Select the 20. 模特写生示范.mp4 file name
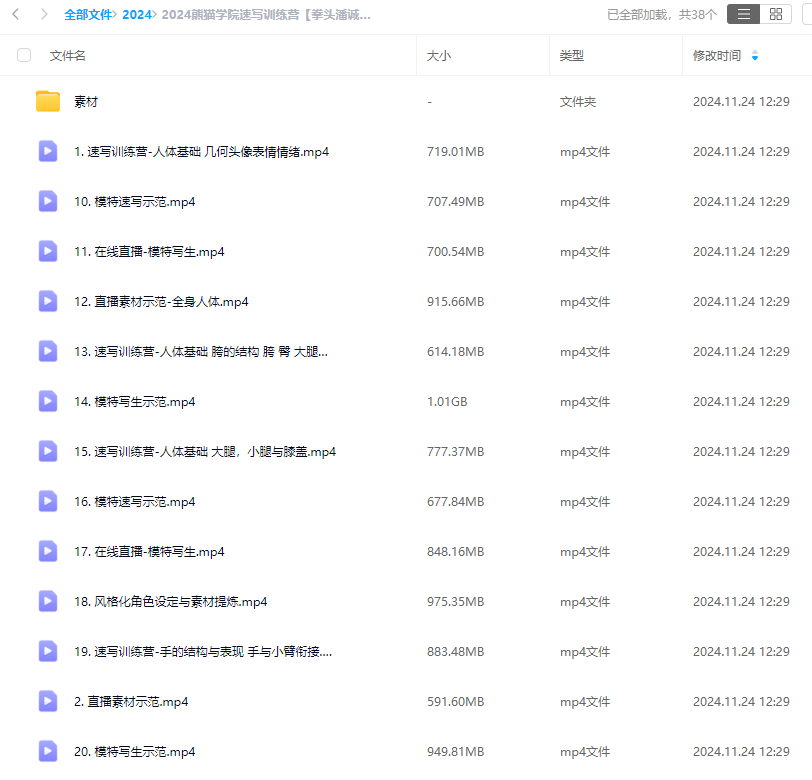812x780 pixels. click(x=134, y=751)
